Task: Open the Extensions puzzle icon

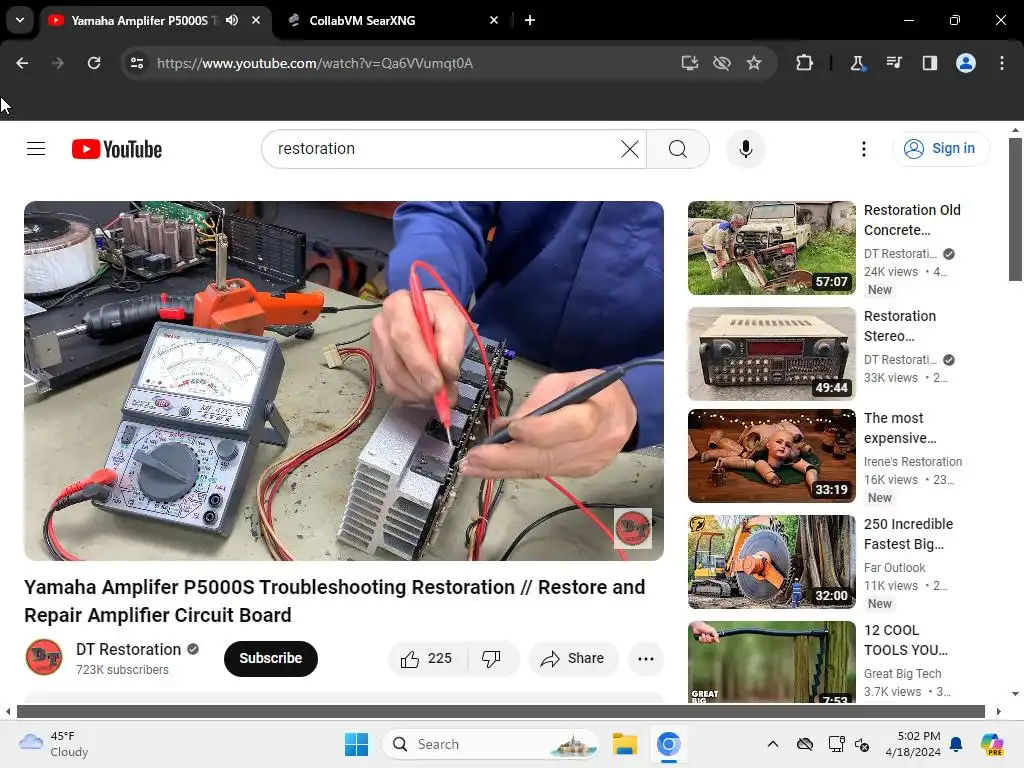Action: pyautogui.click(x=805, y=63)
